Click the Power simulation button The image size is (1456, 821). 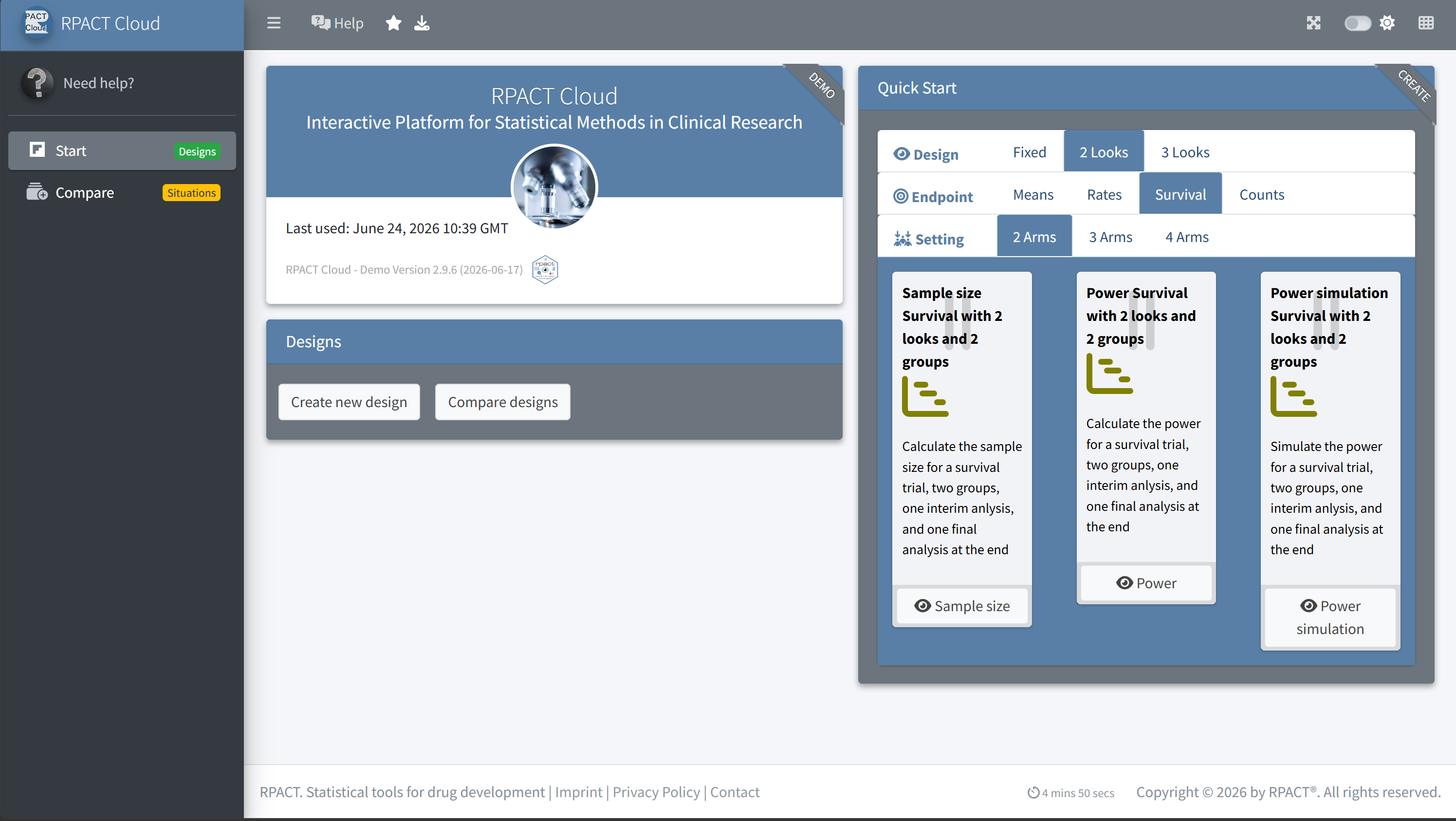coord(1330,617)
